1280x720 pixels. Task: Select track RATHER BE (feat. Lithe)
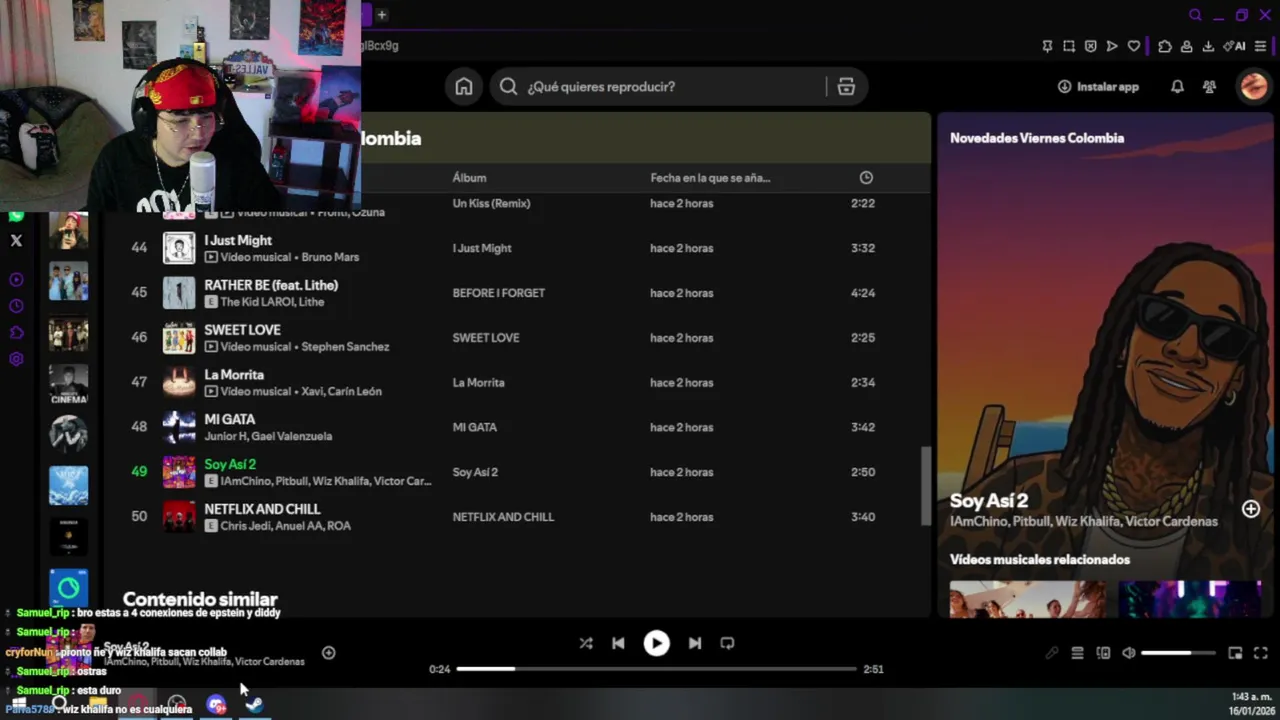pyautogui.click(x=271, y=285)
